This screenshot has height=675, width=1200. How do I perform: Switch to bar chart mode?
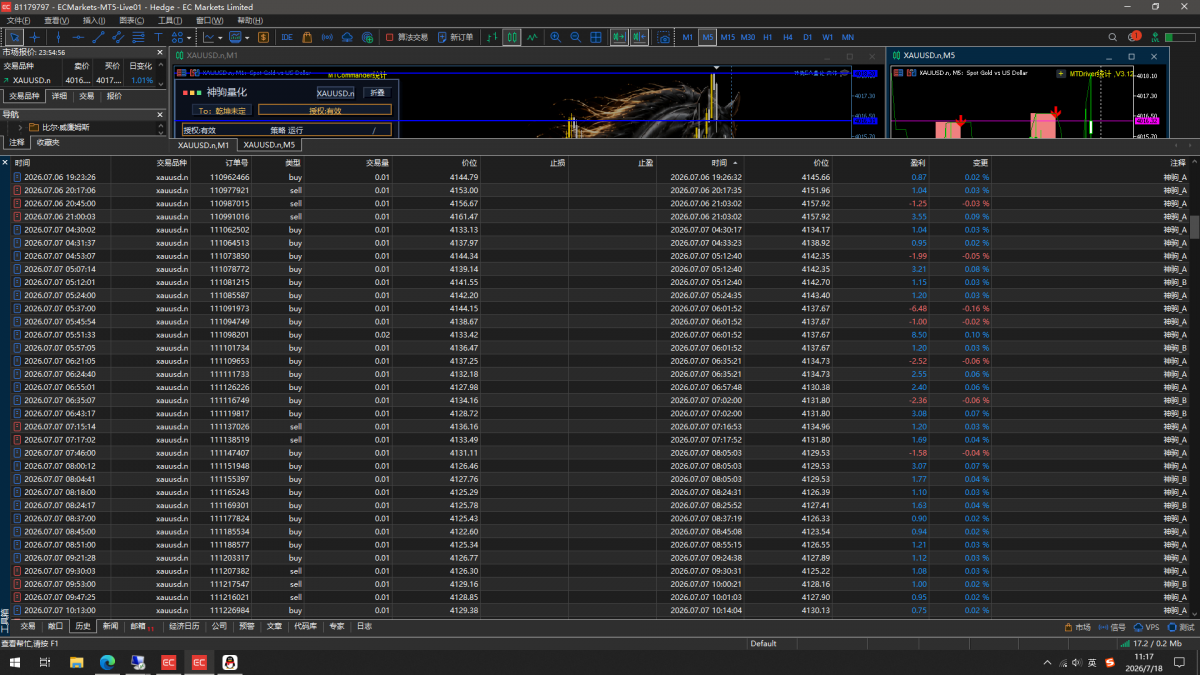[x=491, y=37]
